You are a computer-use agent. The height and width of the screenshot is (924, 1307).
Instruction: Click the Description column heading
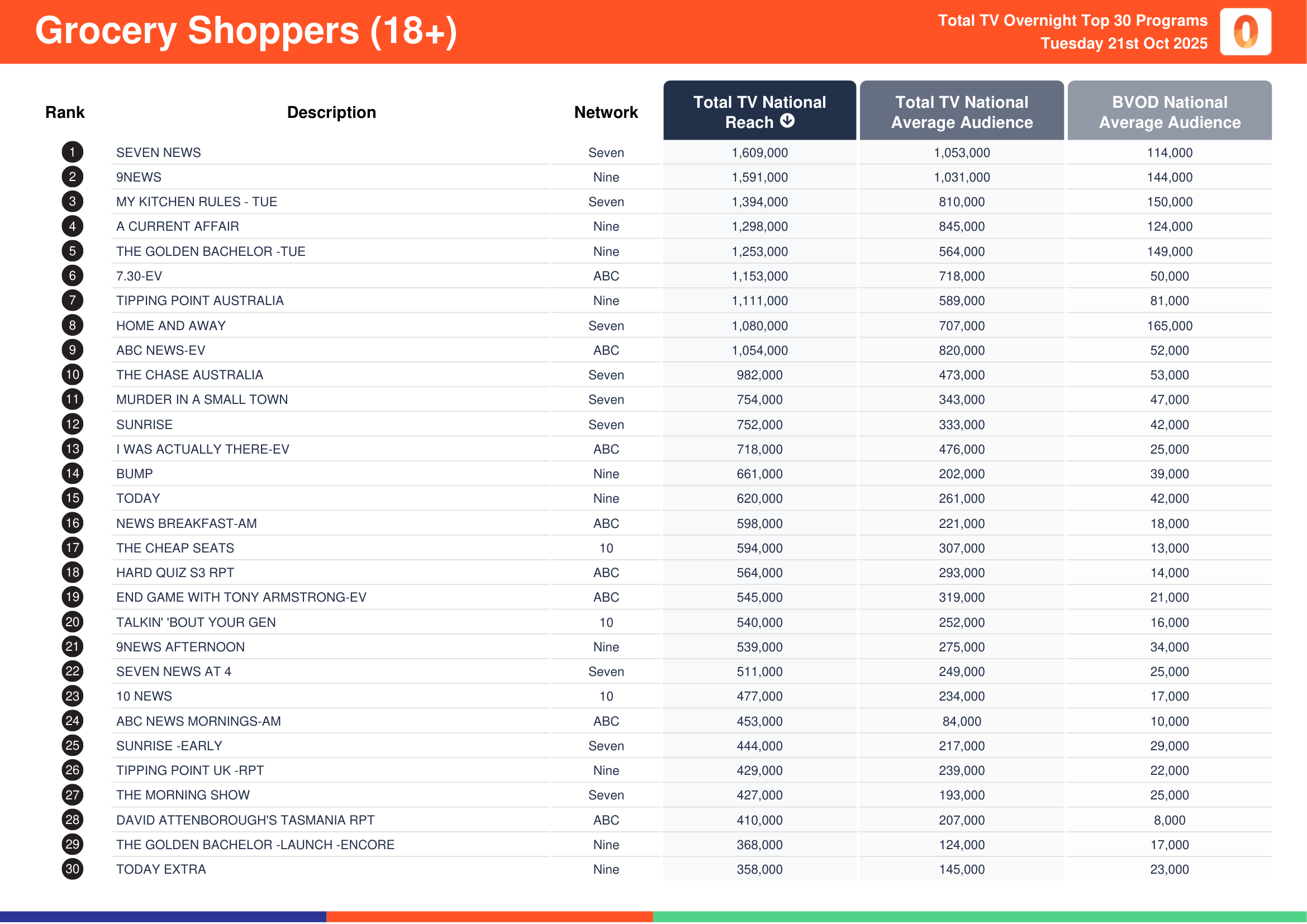(331, 112)
